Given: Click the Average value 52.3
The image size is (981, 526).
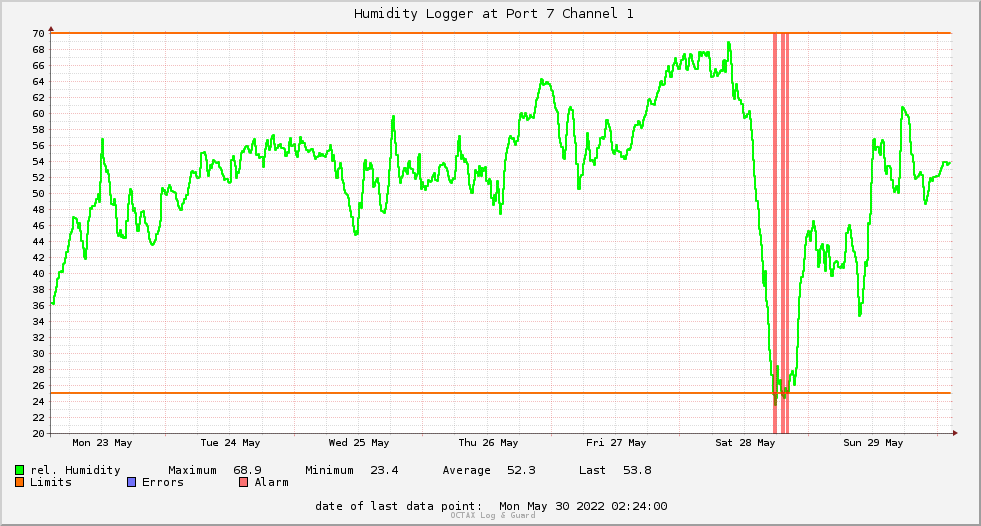Looking at the screenshot, I should (521, 470).
